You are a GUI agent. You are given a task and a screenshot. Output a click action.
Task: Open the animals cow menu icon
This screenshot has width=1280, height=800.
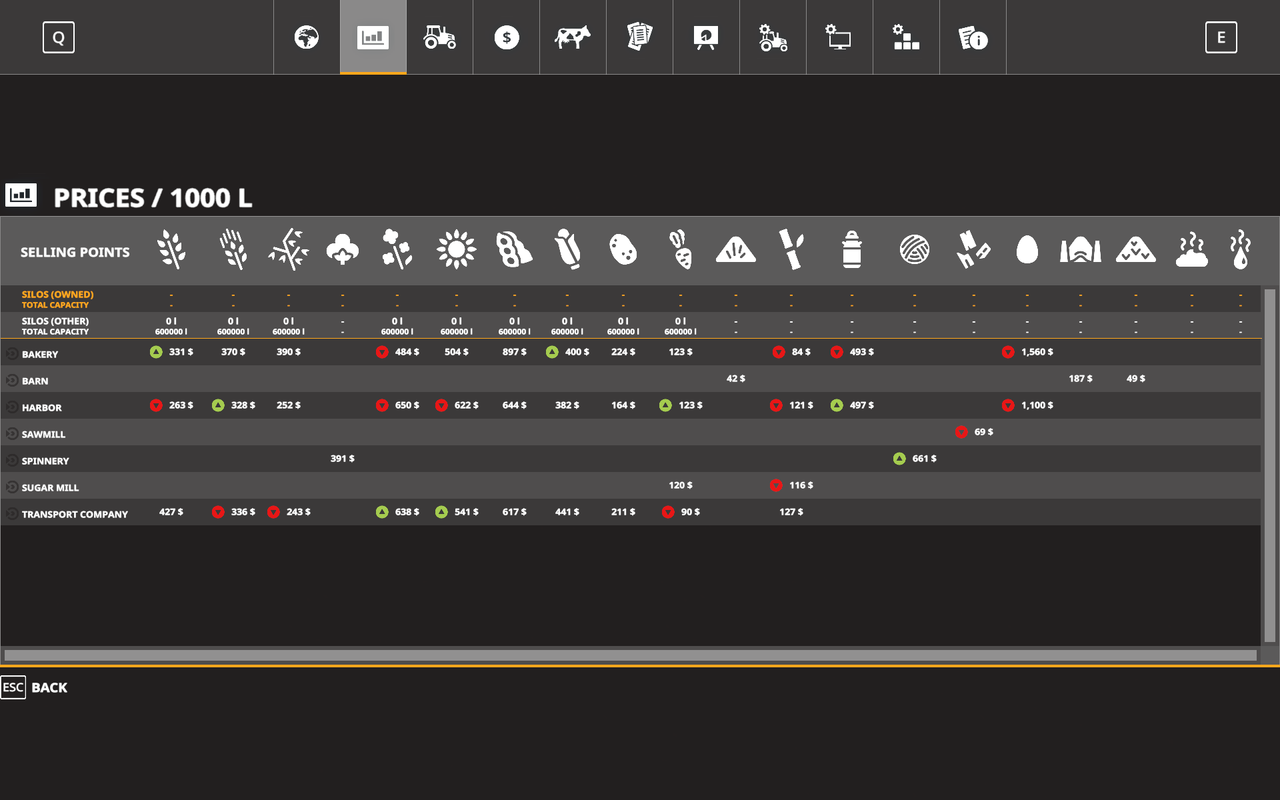pos(572,37)
